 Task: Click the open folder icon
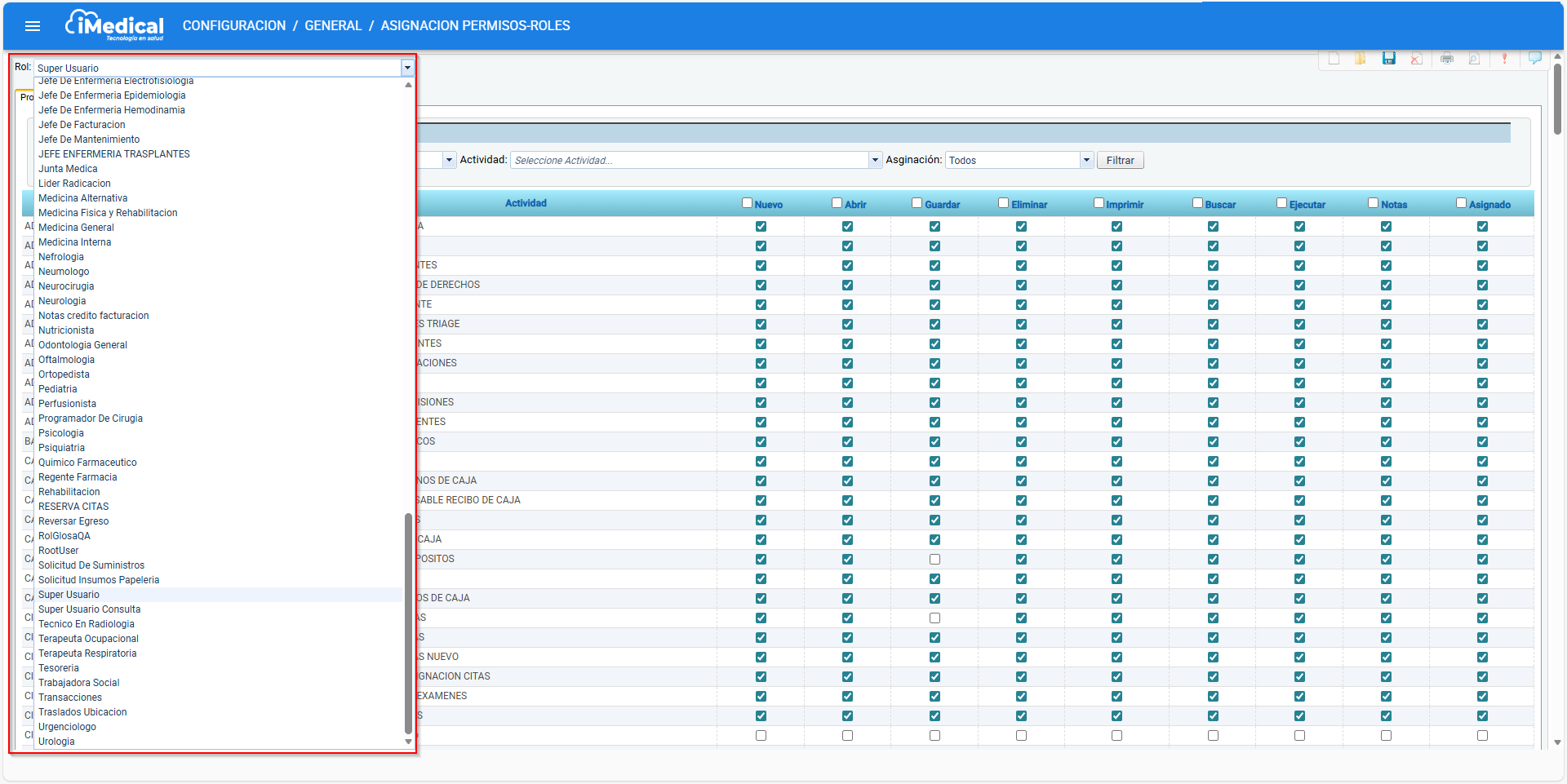point(1361,59)
